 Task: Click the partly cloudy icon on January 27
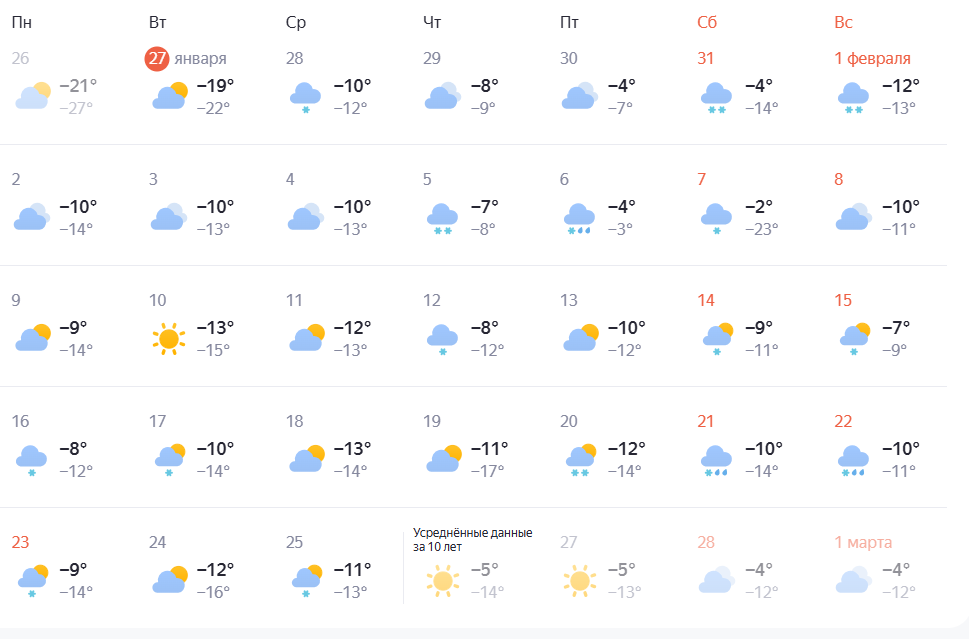pos(170,97)
